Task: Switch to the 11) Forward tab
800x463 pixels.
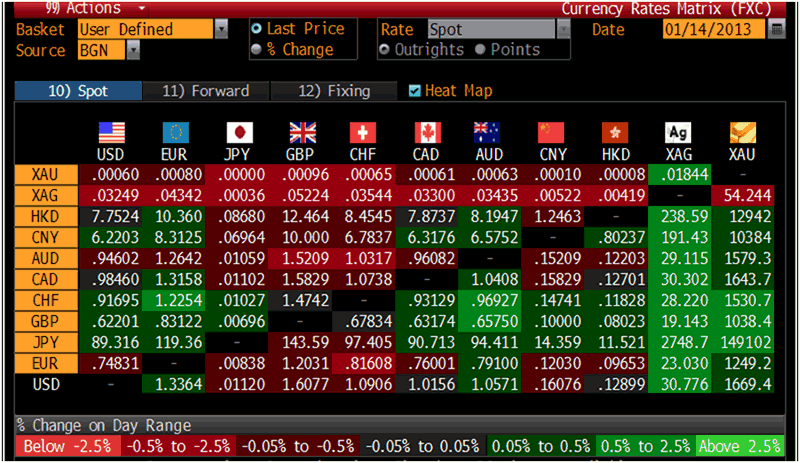Action: tap(205, 91)
